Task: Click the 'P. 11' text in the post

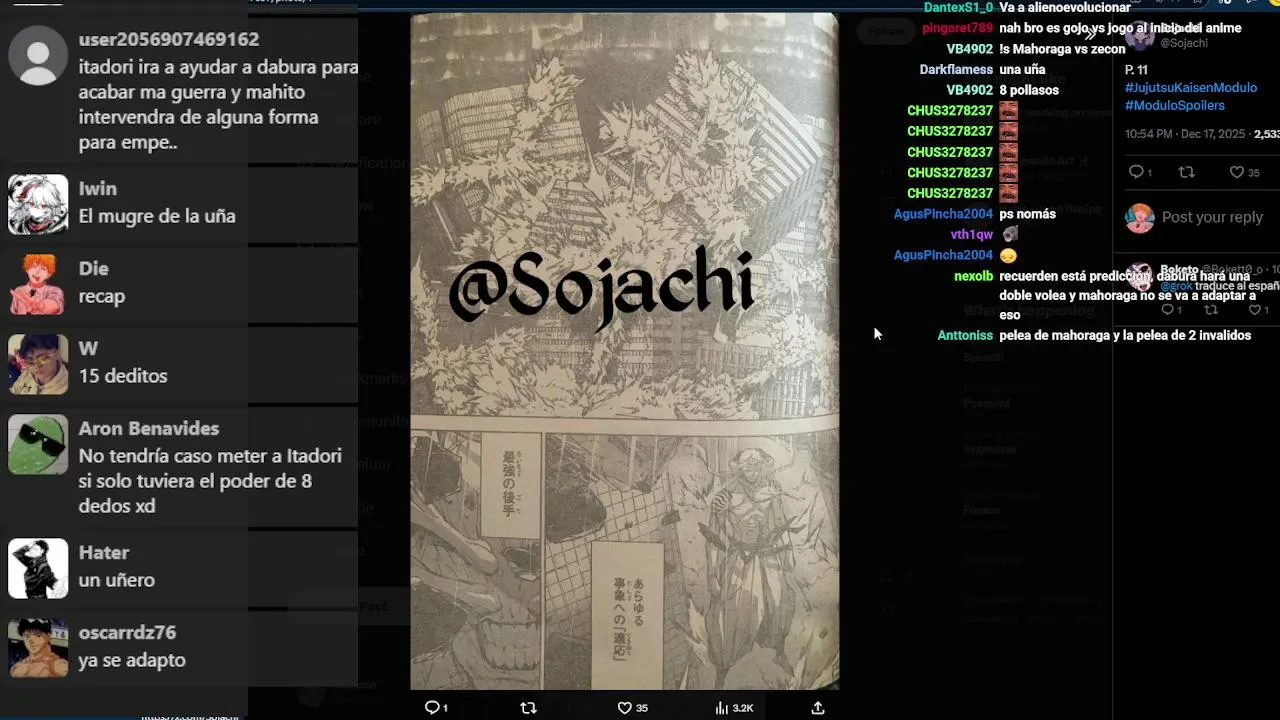Action: click(1136, 70)
